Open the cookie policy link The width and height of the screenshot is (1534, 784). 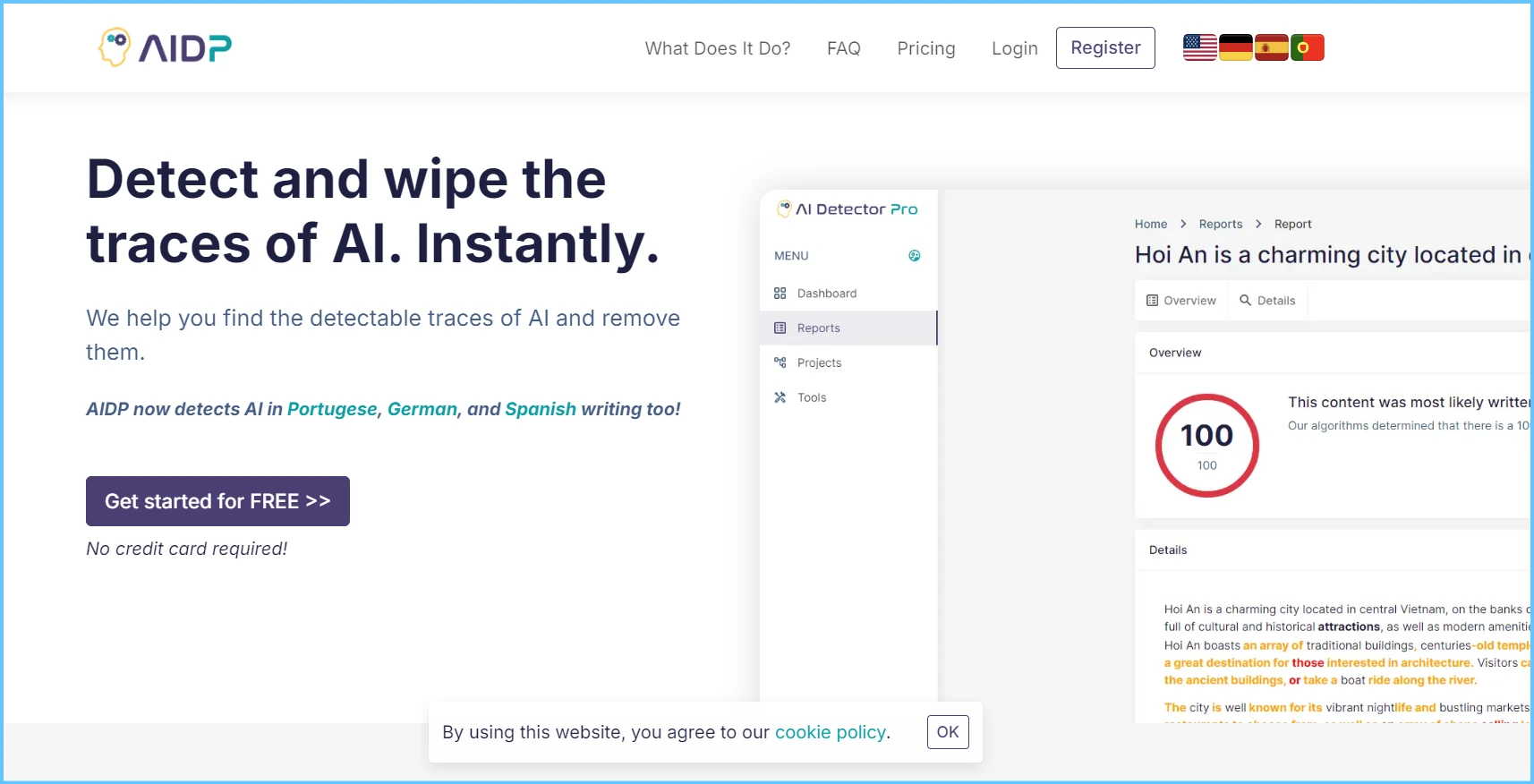click(831, 732)
